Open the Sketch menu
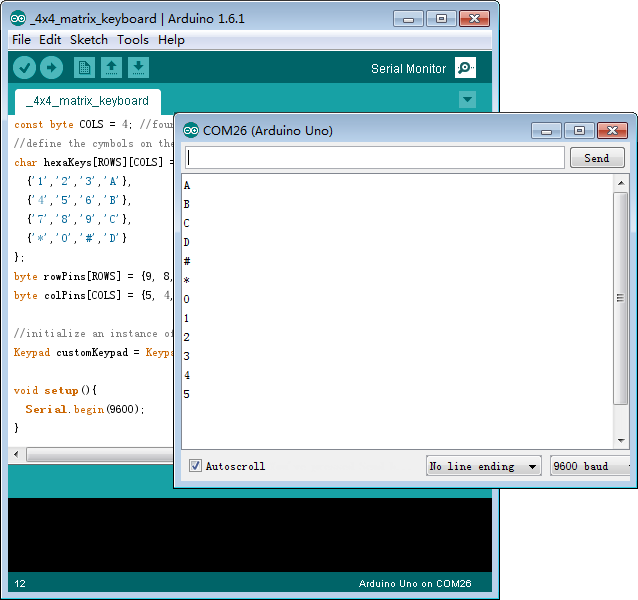 tap(89, 40)
